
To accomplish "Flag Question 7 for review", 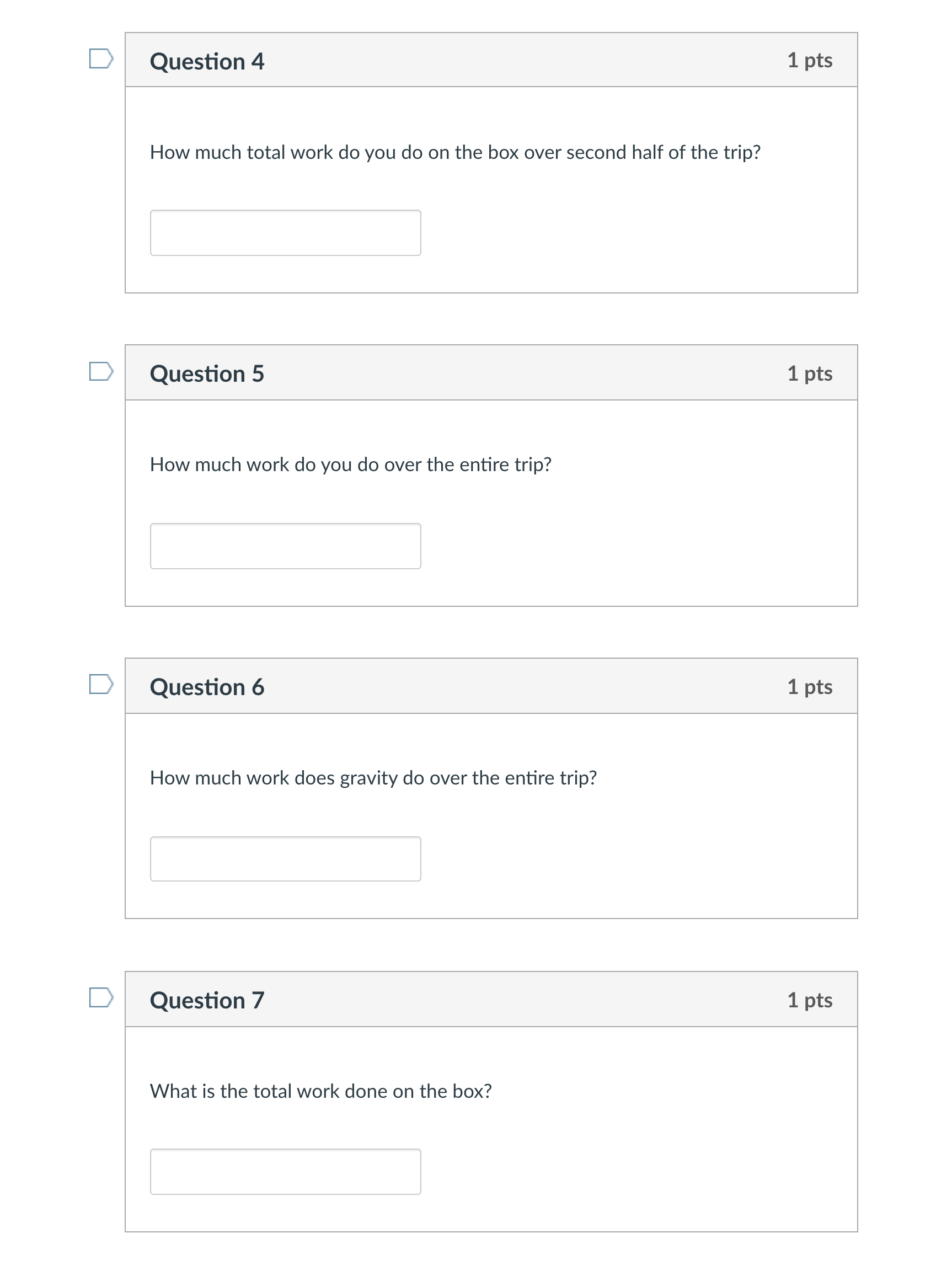I will [x=101, y=997].
